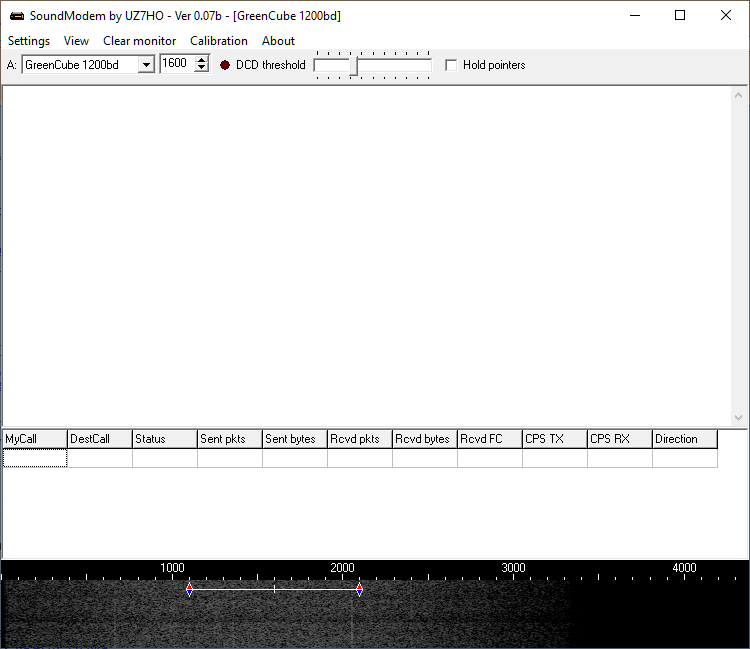The width and height of the screenshot is (750, 649).
Task: Close the SoundModem window
Action: 726,15
